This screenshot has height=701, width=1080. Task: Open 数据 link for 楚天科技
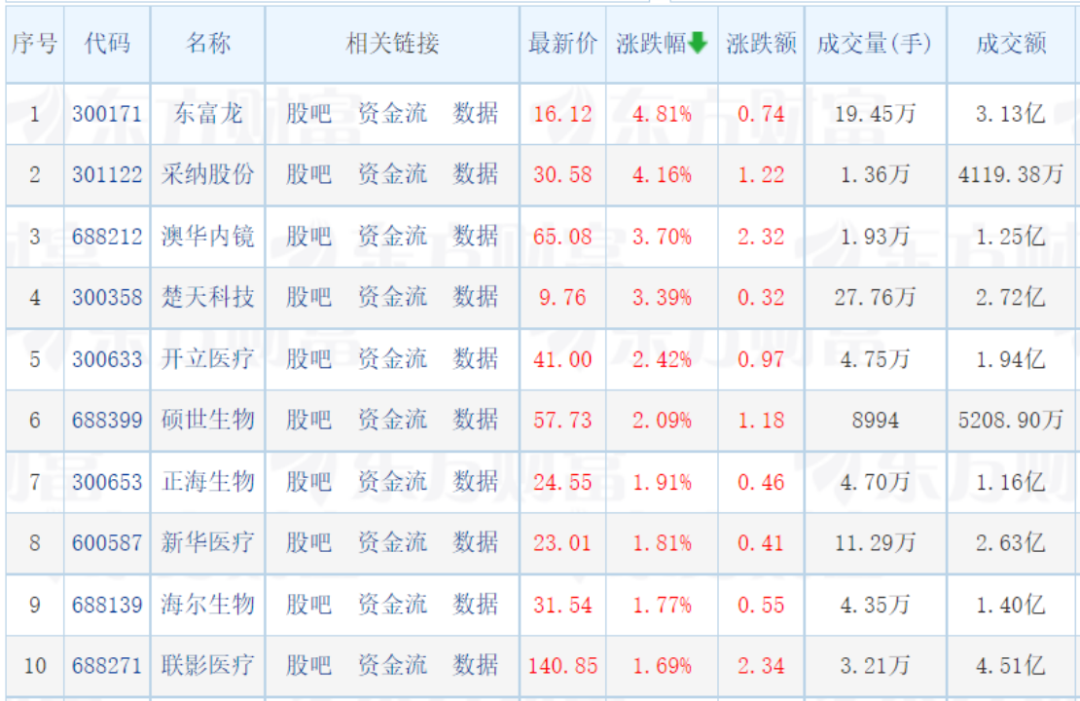475,297
